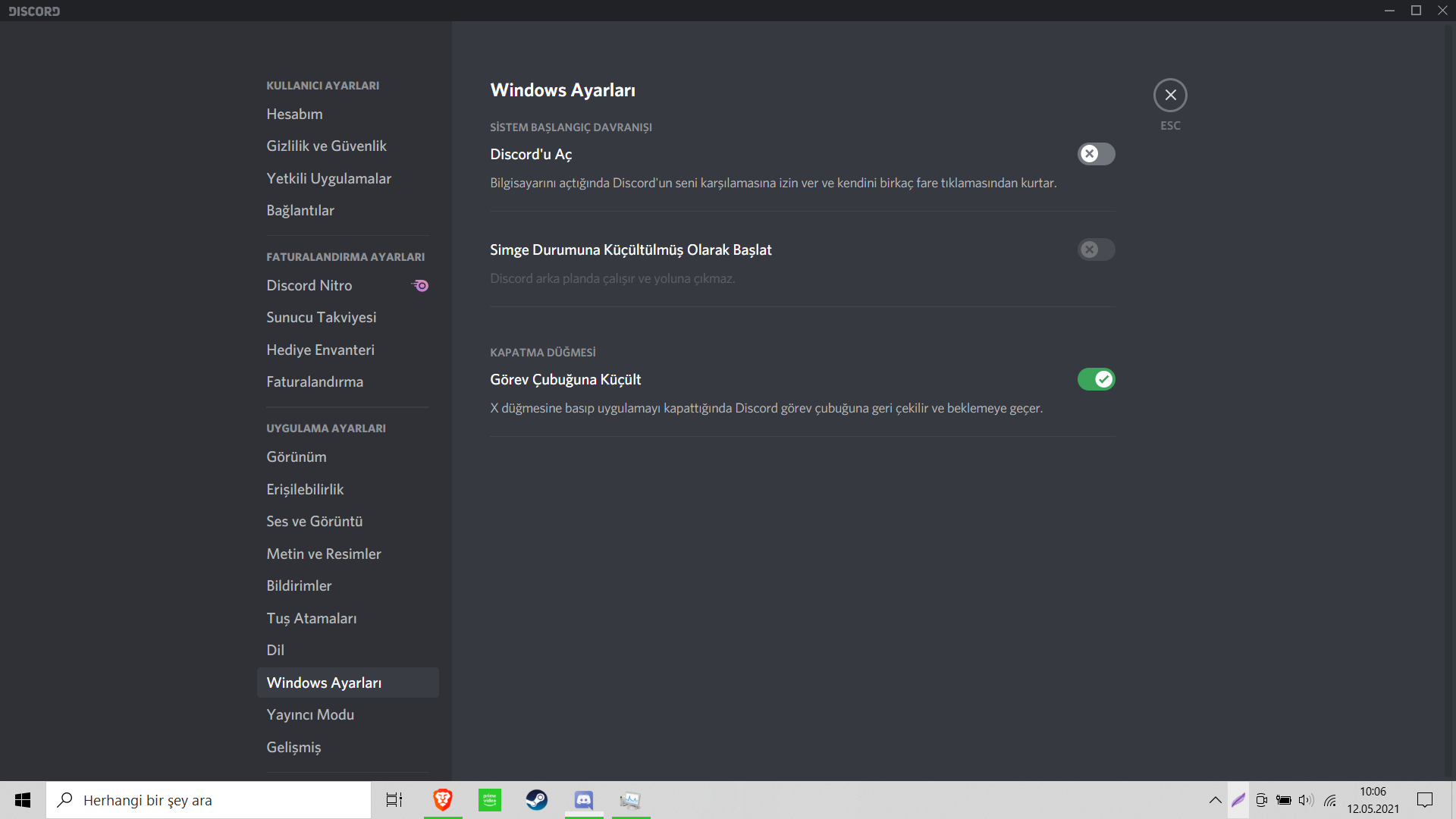Open the Hesabım settings page
This screenshot has height=819, width=1456.
tap(294, 114)
